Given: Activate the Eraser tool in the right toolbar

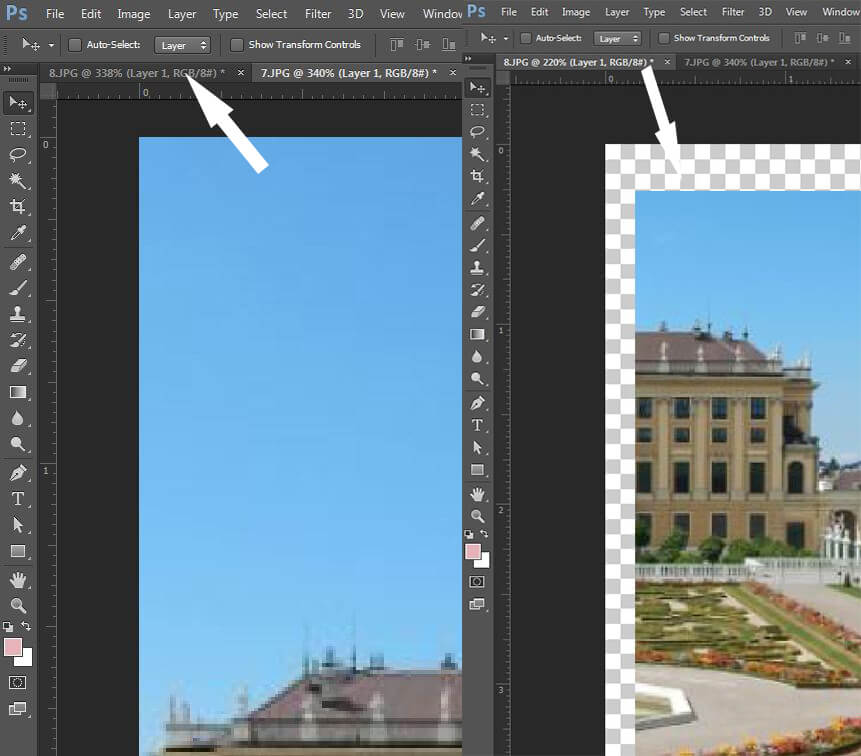Looking at the screenshot, I should [478, 312].
